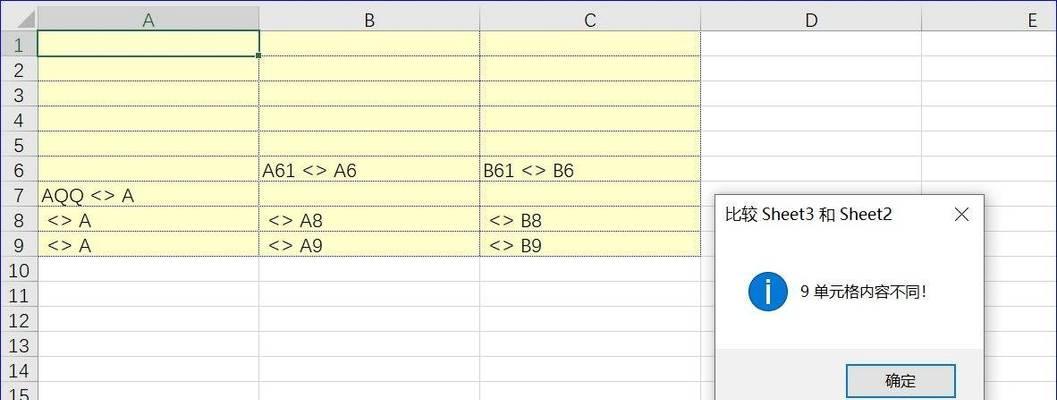Click the fill handle of cell A1
This screenshot has height=400, width=1057.
point(259,56)
